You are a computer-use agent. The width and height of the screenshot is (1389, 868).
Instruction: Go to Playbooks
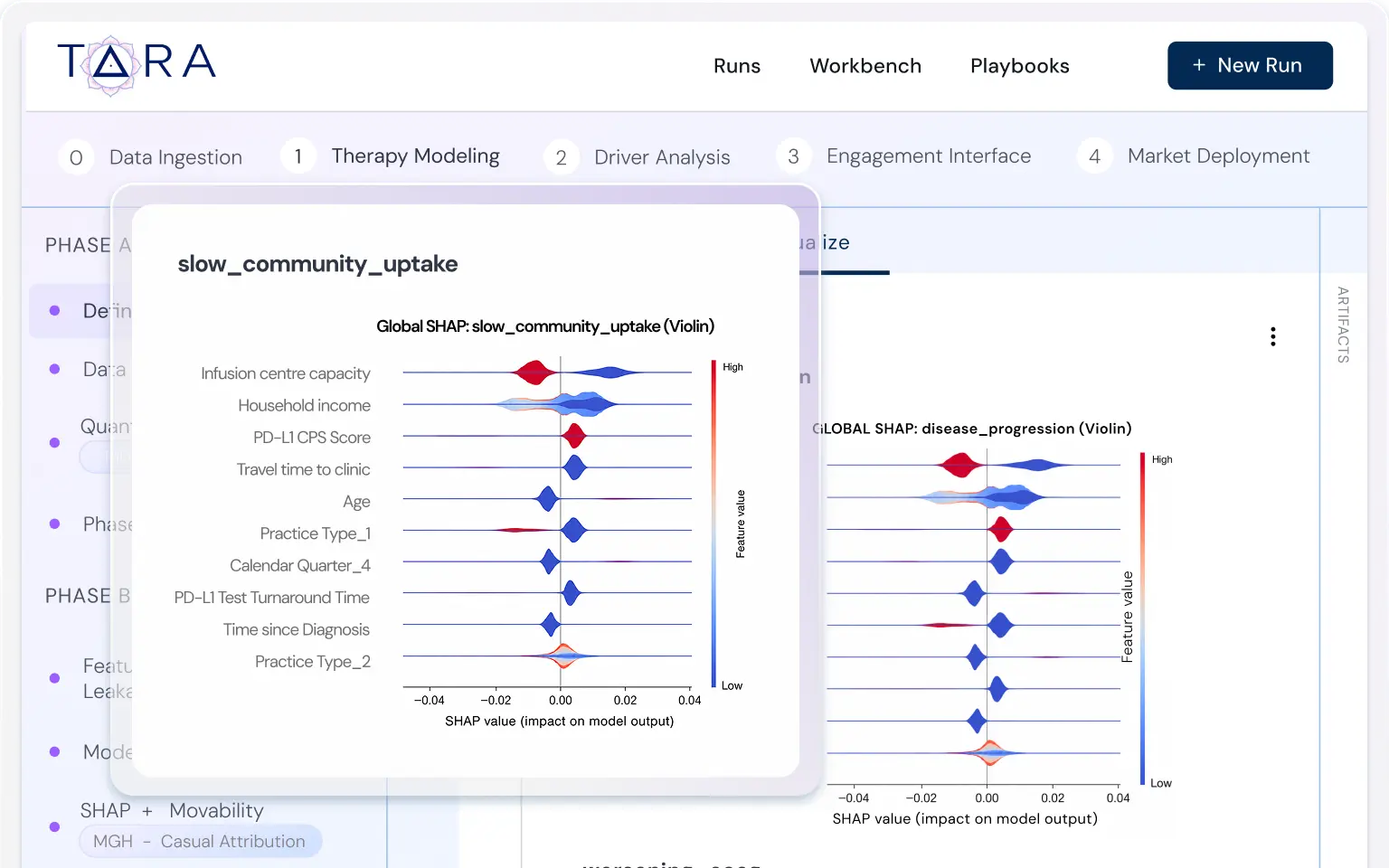point(1019,66)
